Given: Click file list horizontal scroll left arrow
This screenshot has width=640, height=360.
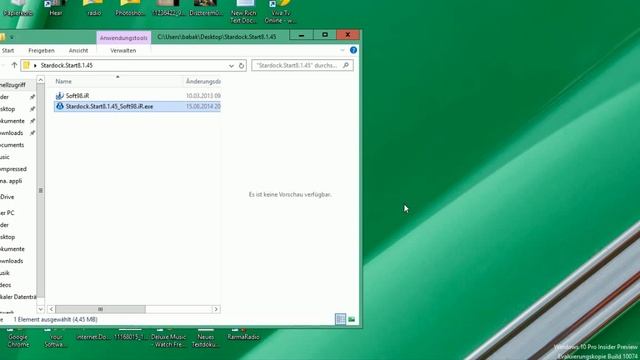Looking at the screenshot, I should [x=51, y=309].
